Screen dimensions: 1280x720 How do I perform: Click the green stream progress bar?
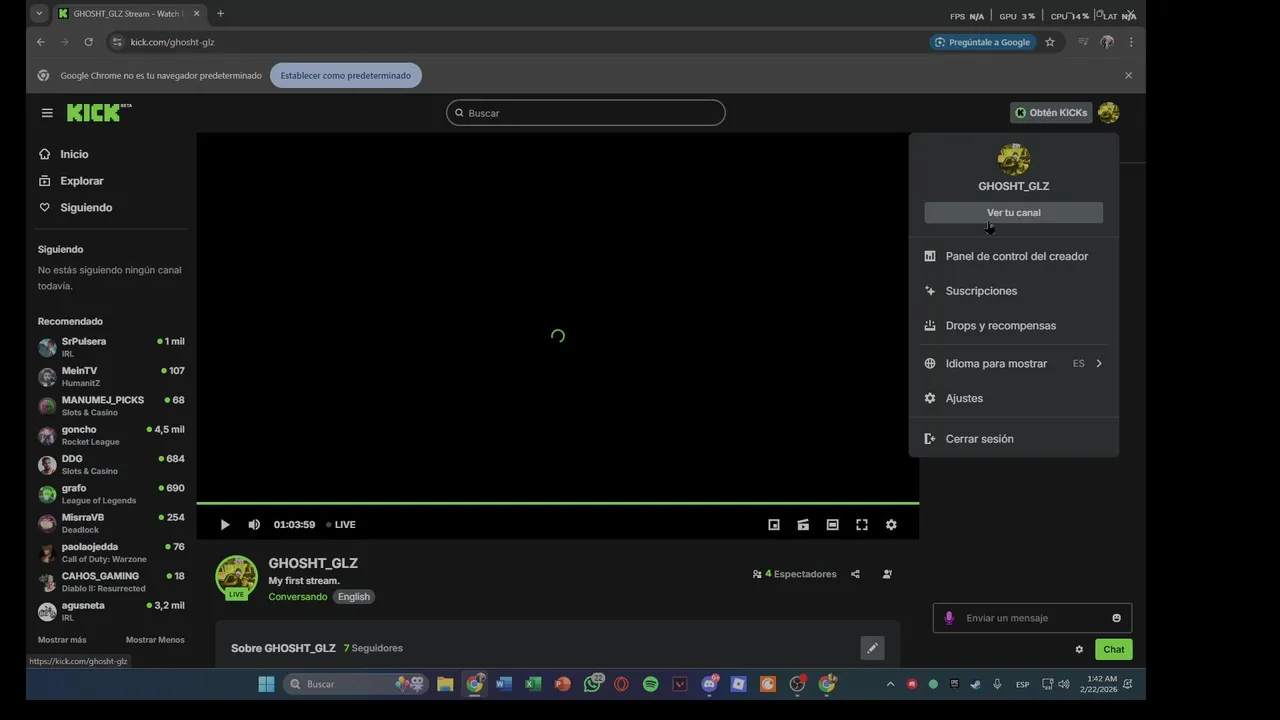coord(558,503)
